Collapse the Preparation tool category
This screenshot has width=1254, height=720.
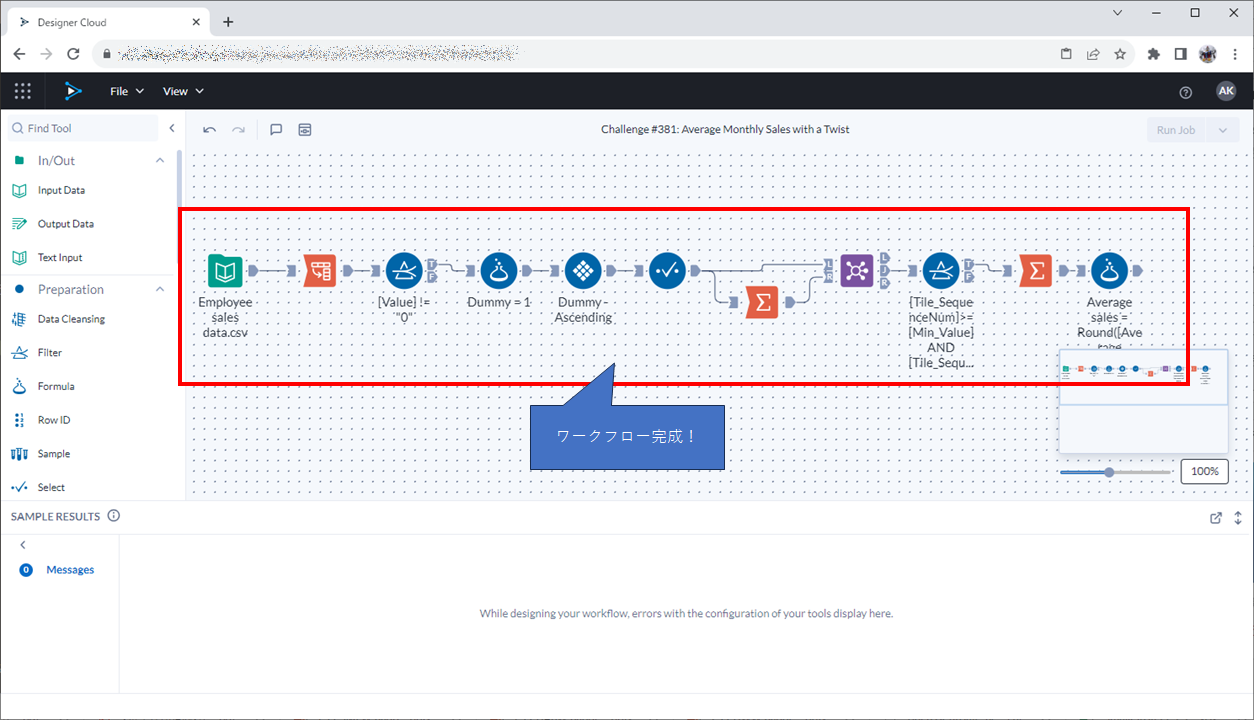[x=160, y=290]
